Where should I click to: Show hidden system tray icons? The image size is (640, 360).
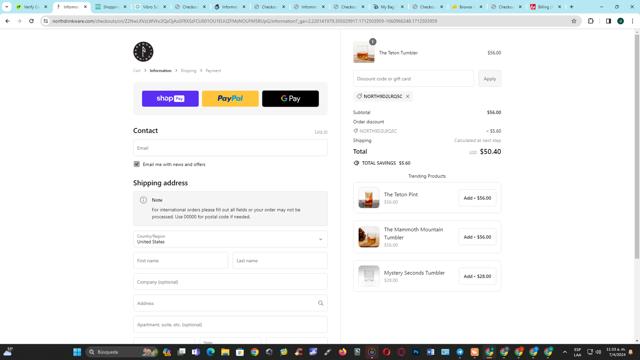click(564, 352)
